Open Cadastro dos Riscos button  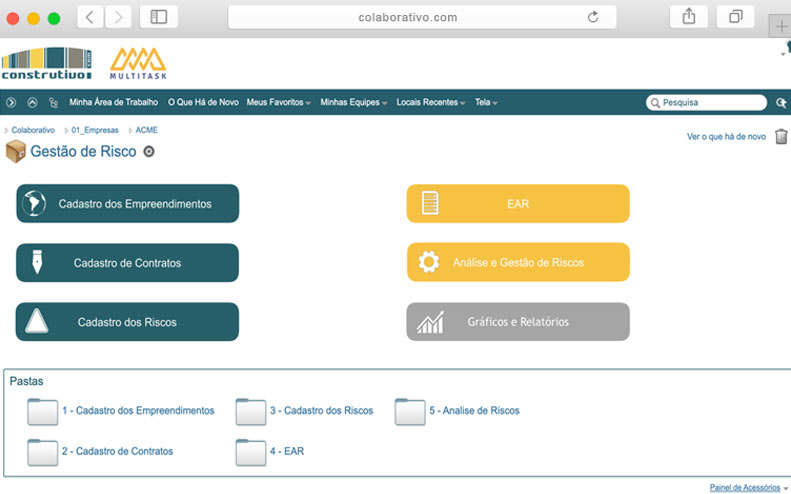tap(127, 322)
